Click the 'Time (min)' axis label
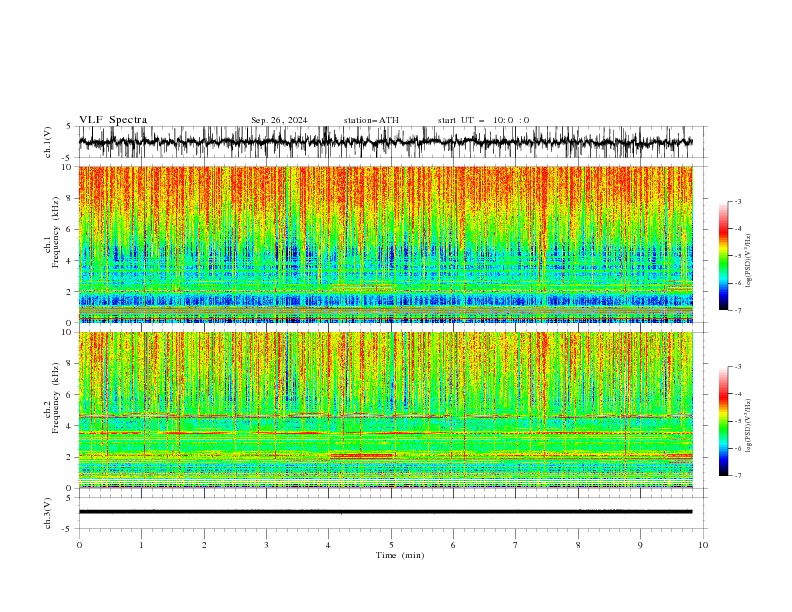The height and width of the screenshot is (612, 792). click(x=400, y=555)
